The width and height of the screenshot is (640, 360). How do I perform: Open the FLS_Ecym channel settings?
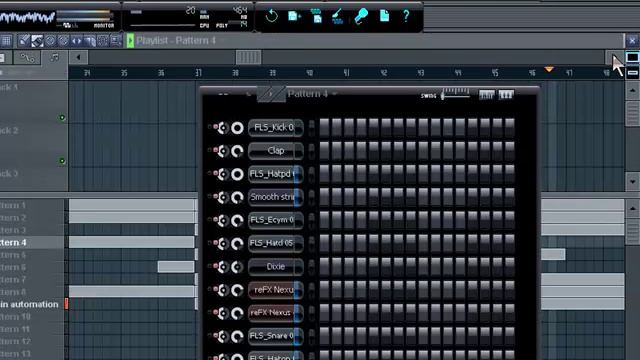[276, 220]
